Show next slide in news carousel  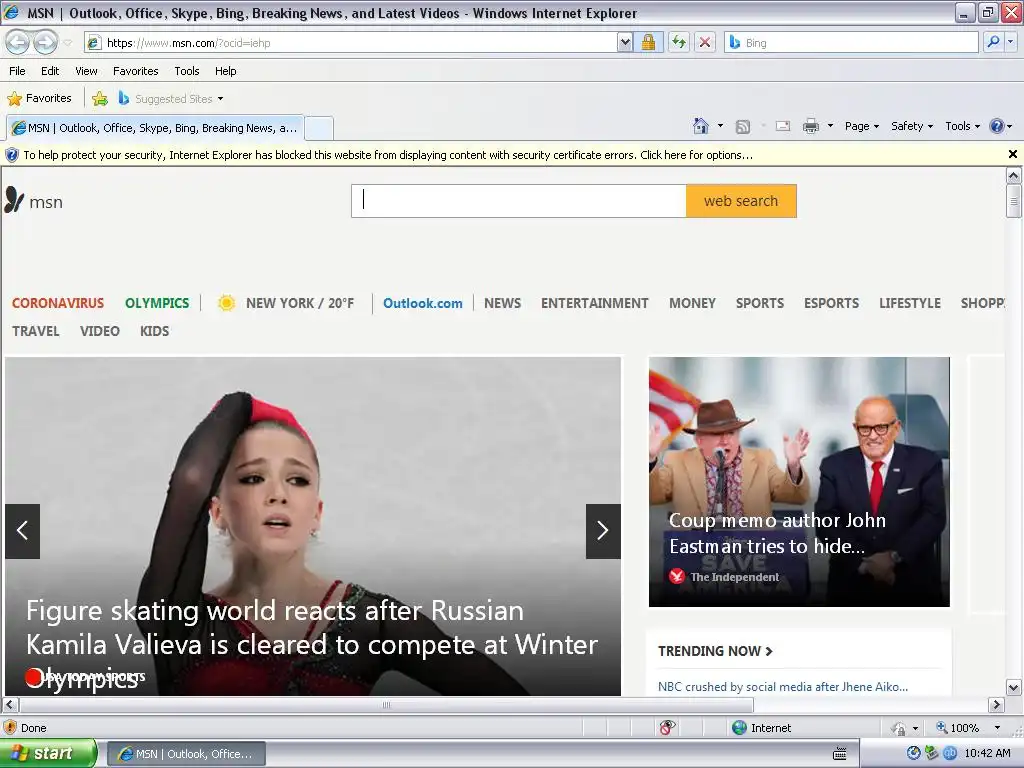pyautogui.click(x=603, y=531)
